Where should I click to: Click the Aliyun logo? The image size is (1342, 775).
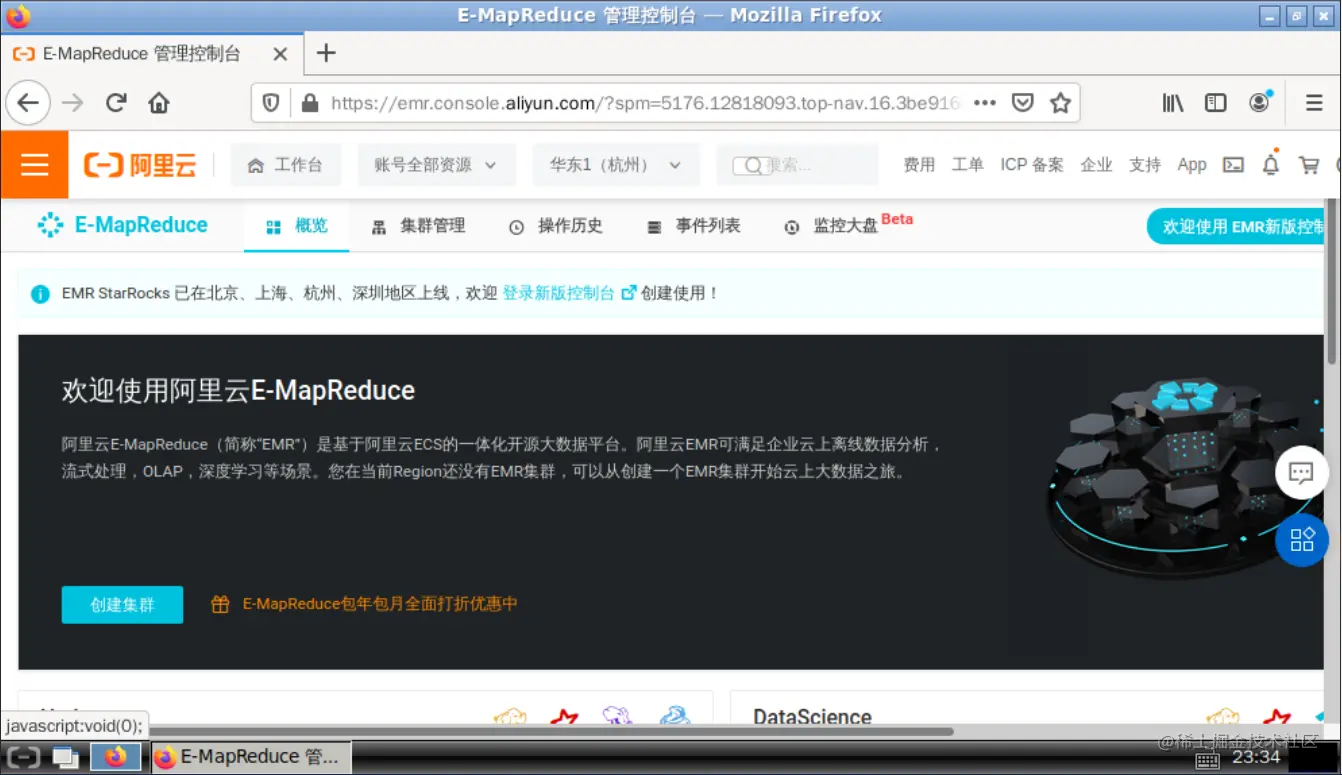(x=140, y=165)
